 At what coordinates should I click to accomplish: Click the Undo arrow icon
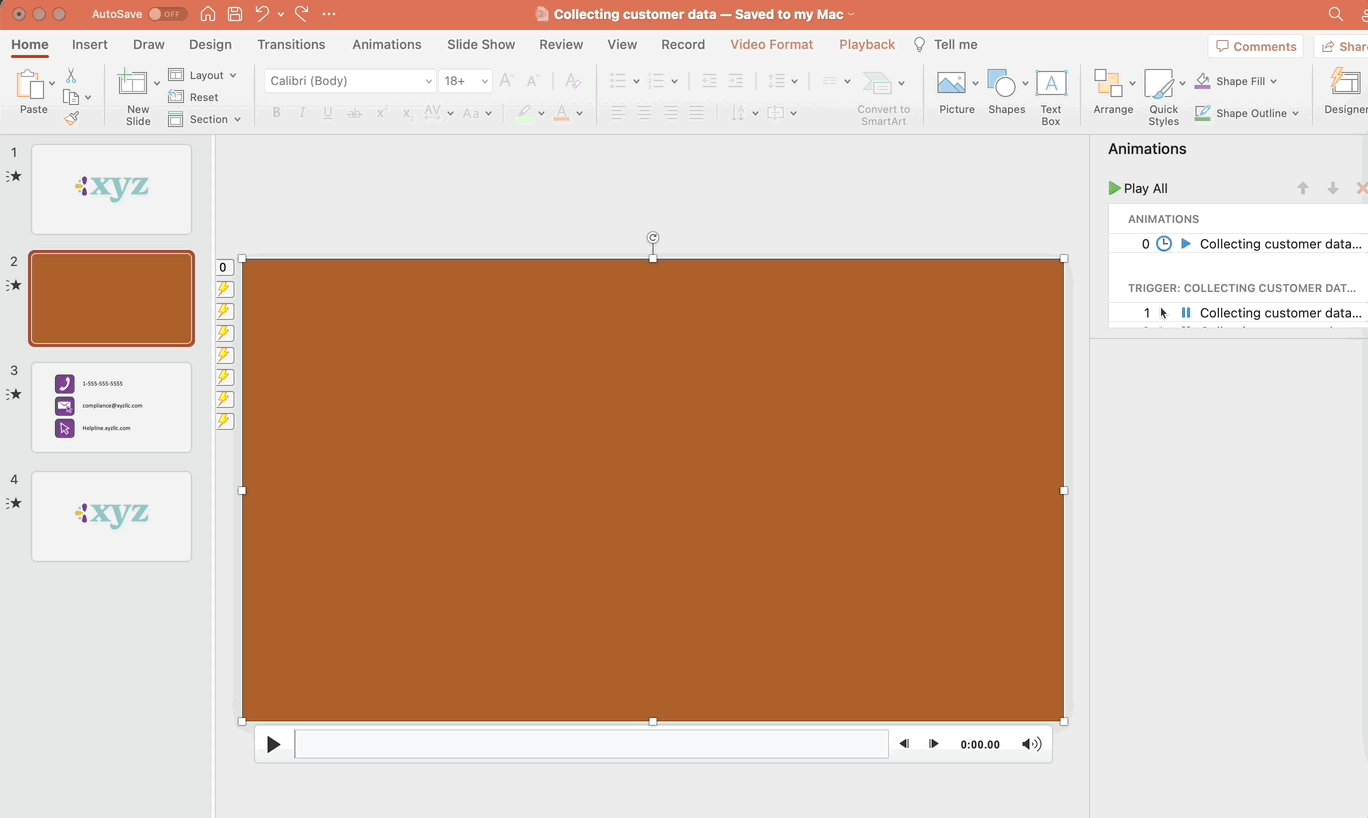262,14
